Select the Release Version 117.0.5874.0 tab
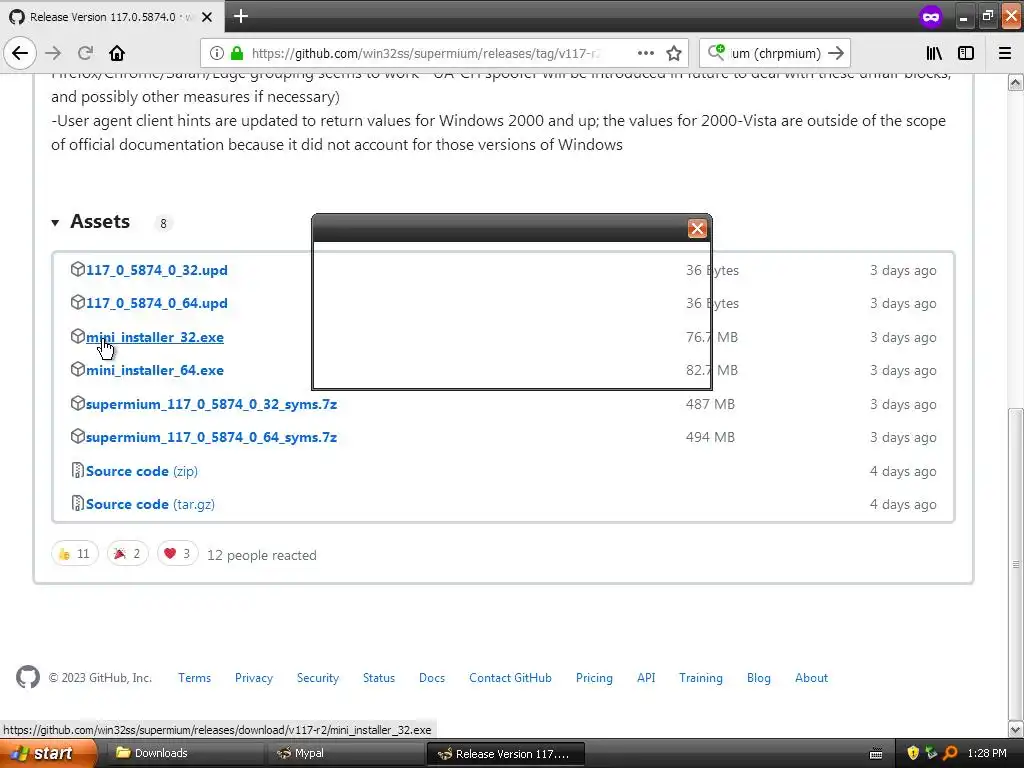Screen dimensions: 1024x768 point(112,17)
